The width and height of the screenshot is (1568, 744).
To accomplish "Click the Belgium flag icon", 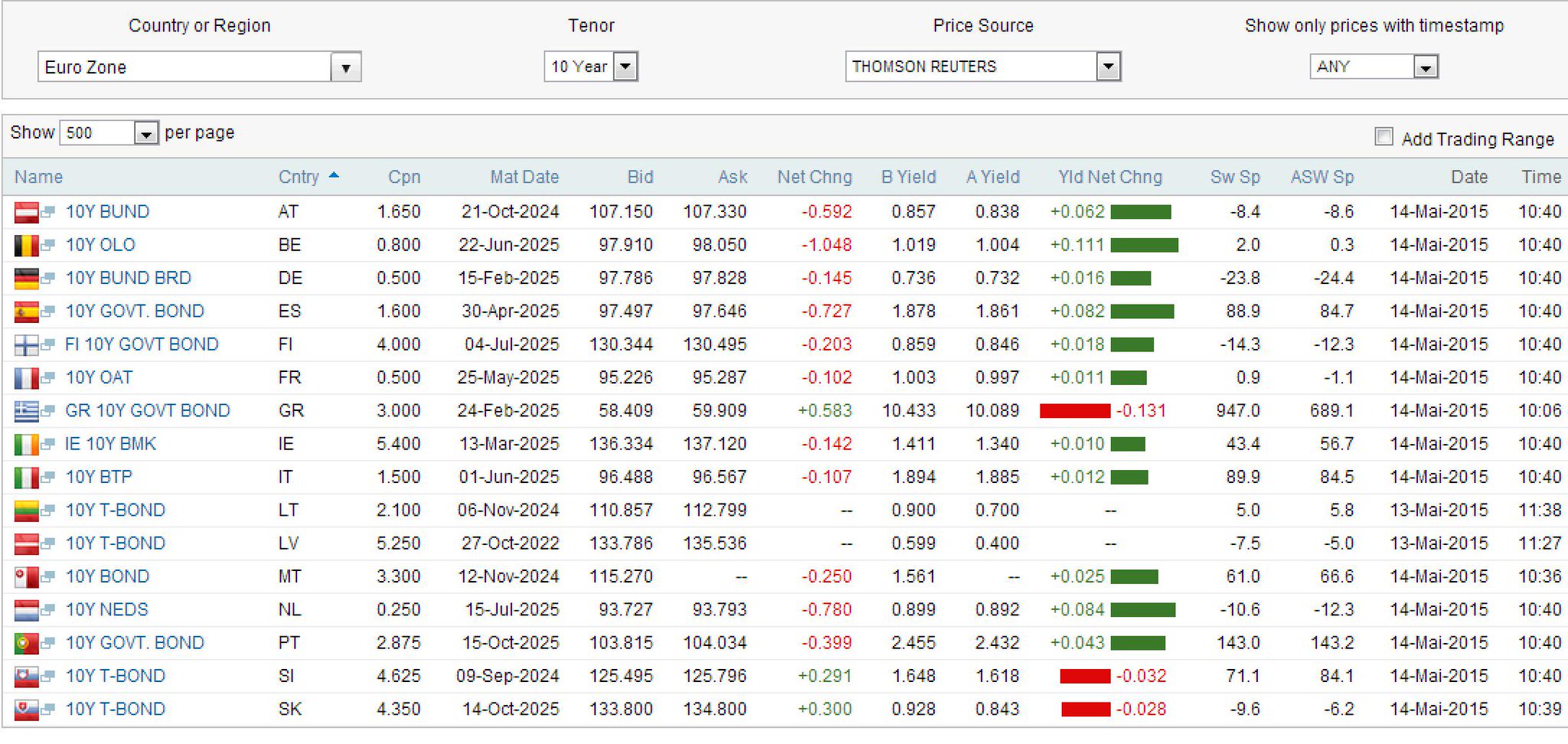I will tap(26, 245).
